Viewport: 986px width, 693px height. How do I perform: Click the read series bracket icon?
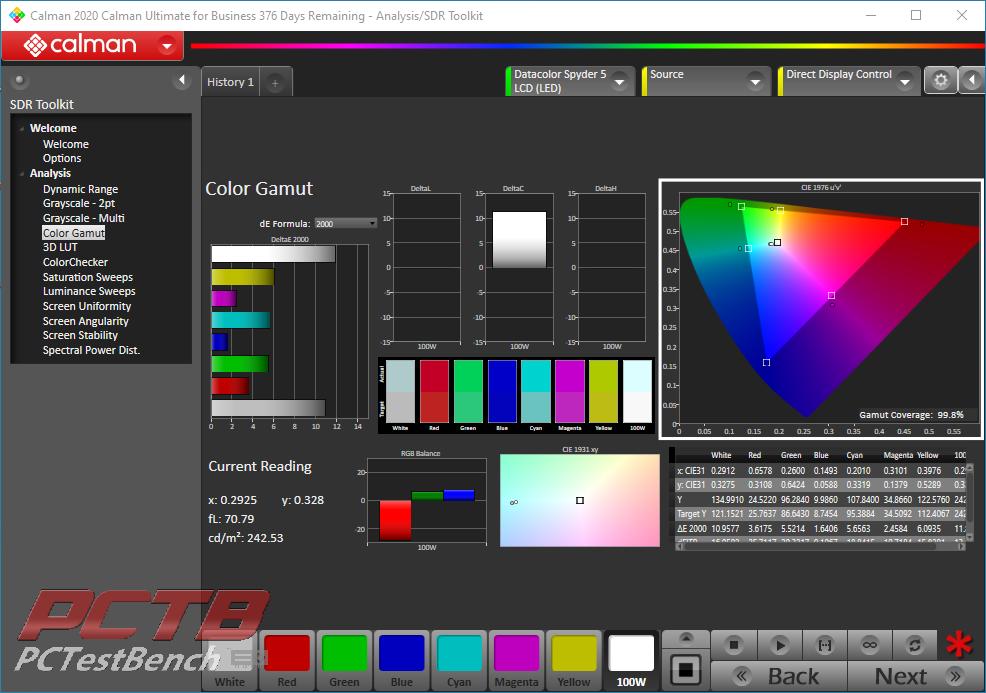coord(824,645)
